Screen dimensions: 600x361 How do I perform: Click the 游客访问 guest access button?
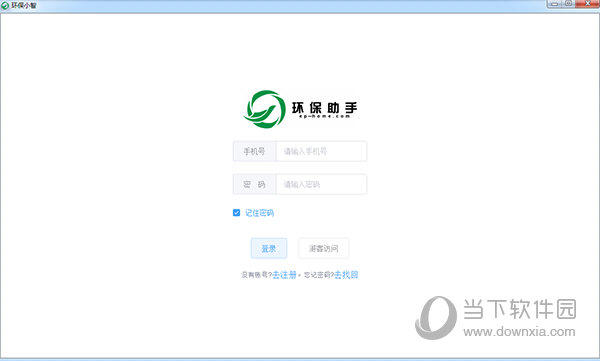(x=323, y=248)
